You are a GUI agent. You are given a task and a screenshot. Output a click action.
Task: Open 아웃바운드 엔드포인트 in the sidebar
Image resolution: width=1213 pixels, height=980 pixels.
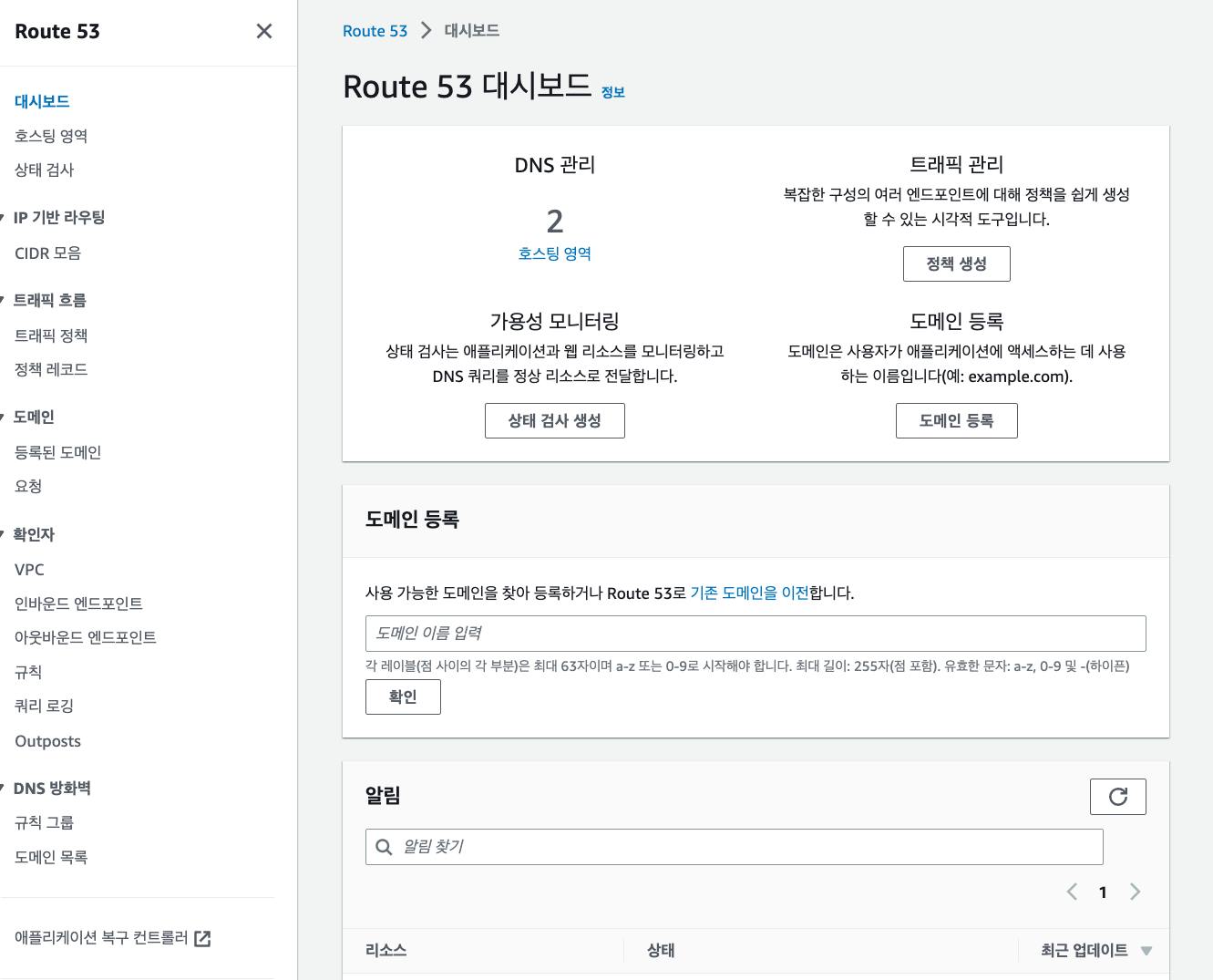coord(85,637)
